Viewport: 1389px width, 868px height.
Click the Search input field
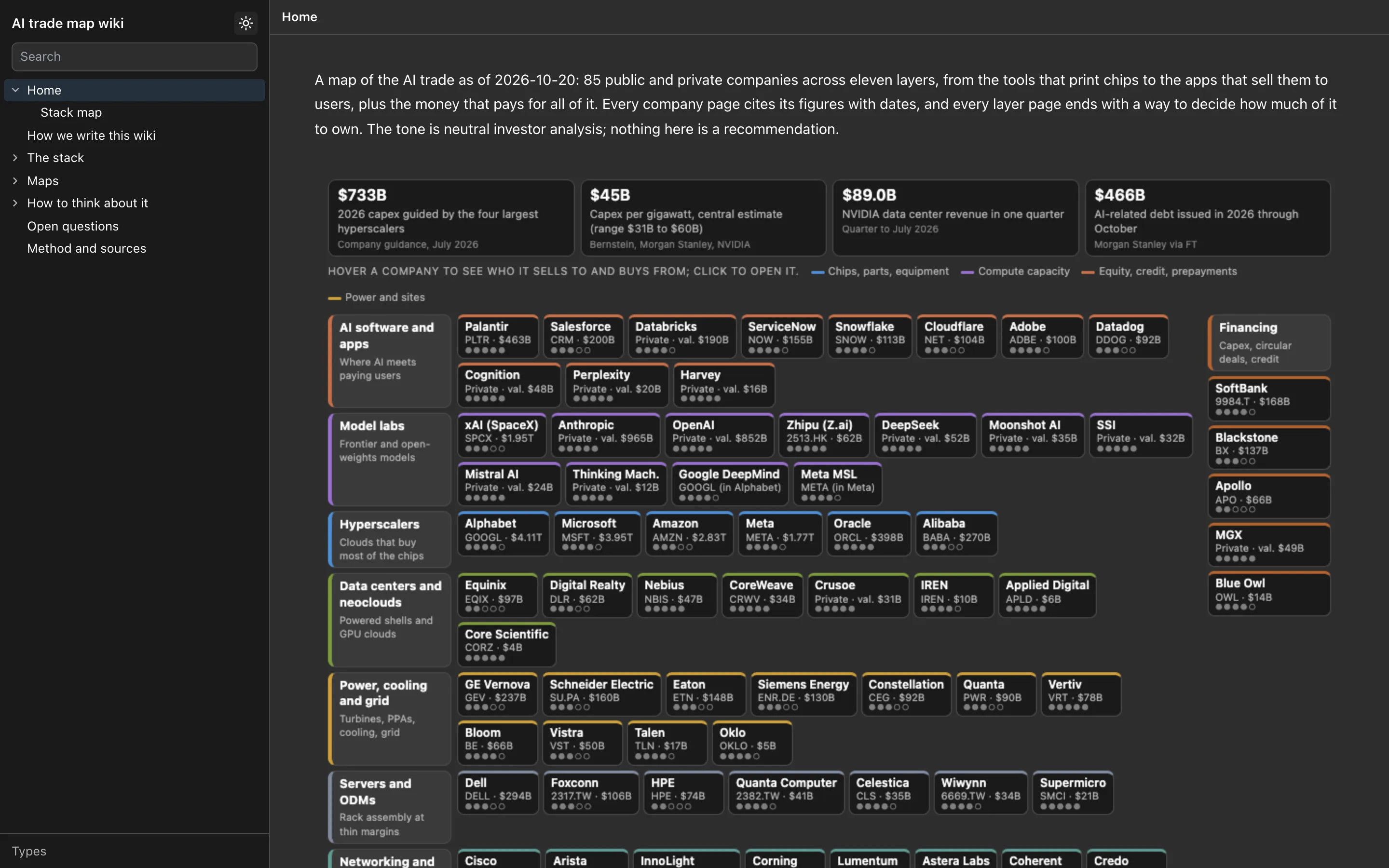pyautogui.click(x=134, y=56)
